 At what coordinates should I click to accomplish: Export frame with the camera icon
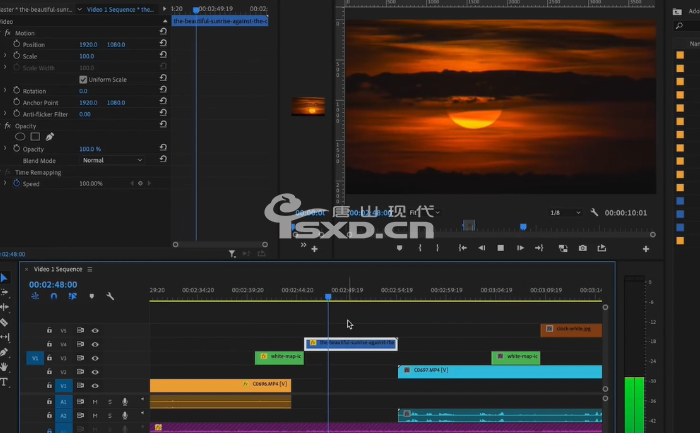[x=583, y=248]
